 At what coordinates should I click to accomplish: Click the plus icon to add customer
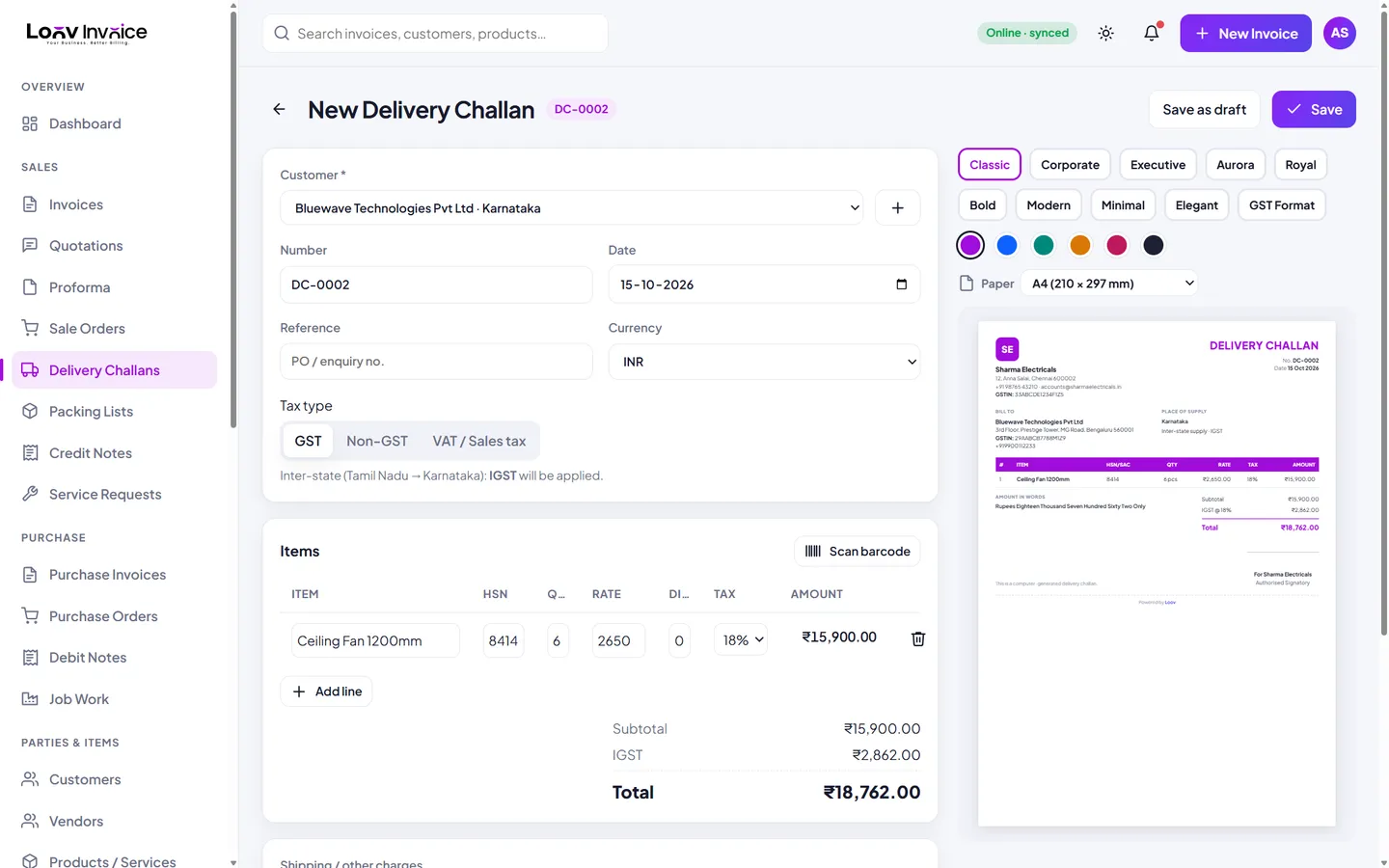(897, 208)
